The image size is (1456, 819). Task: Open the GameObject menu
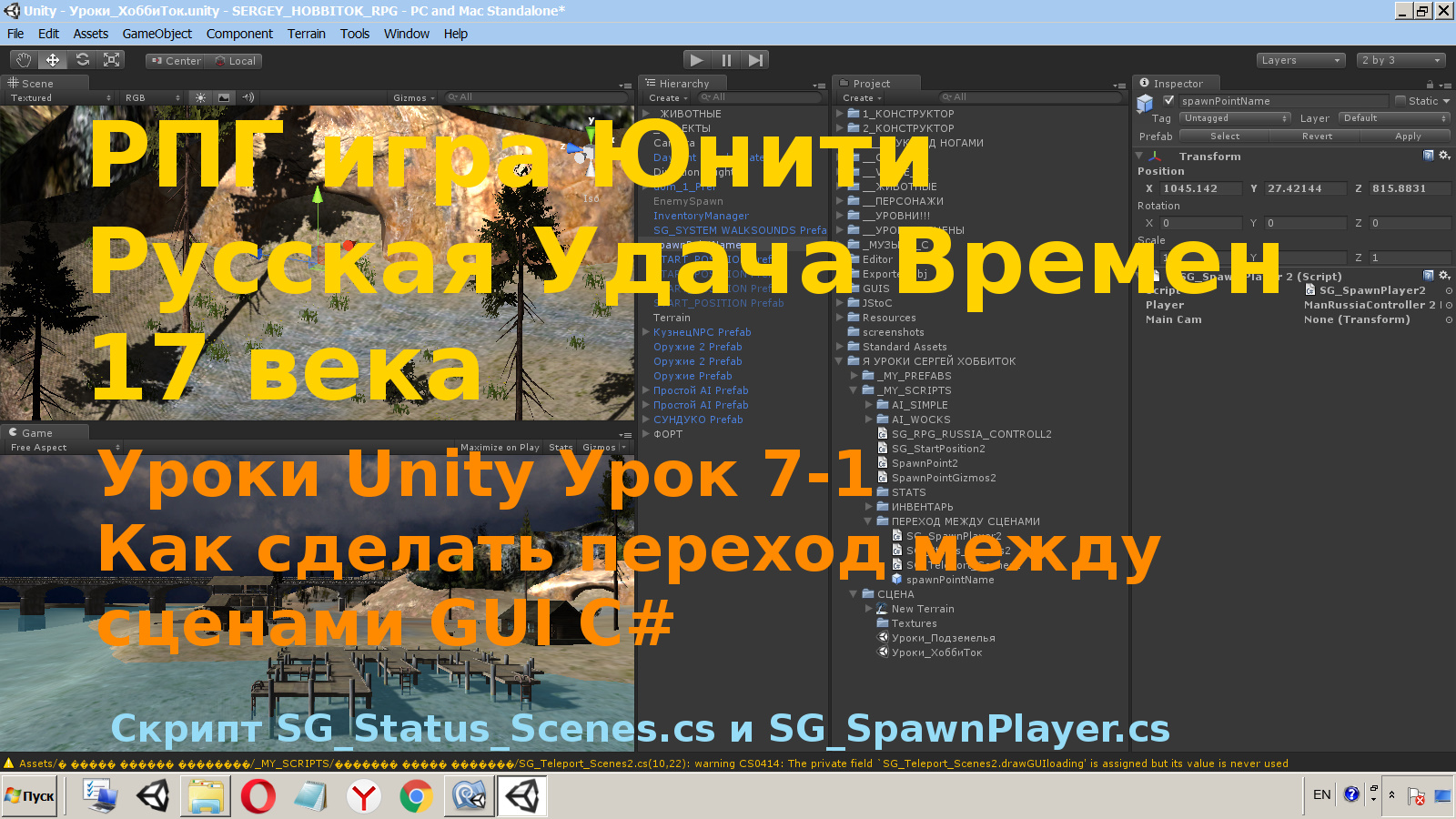pos(157,34)
